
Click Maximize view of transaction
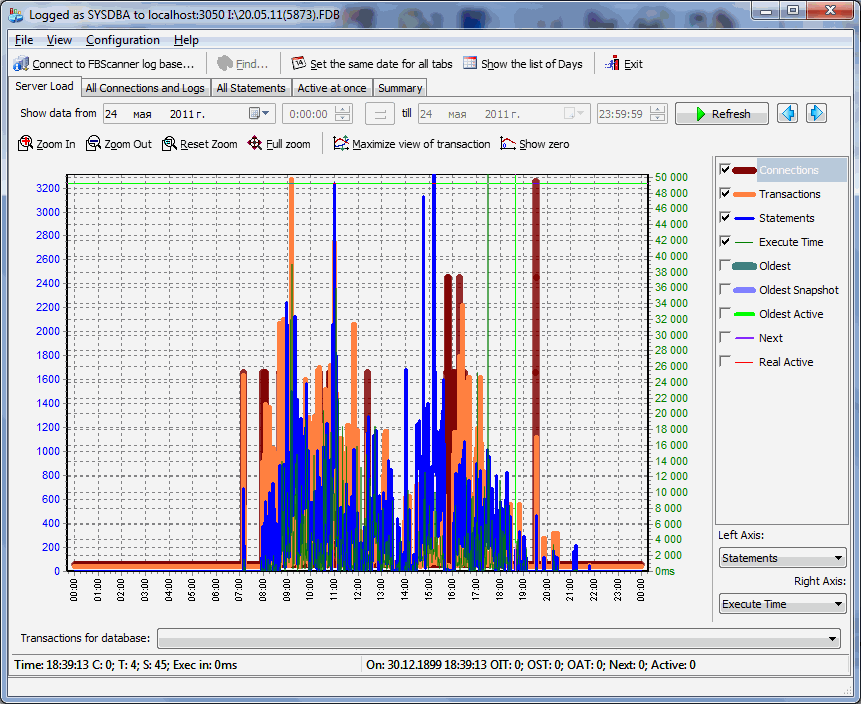point(411,144)
